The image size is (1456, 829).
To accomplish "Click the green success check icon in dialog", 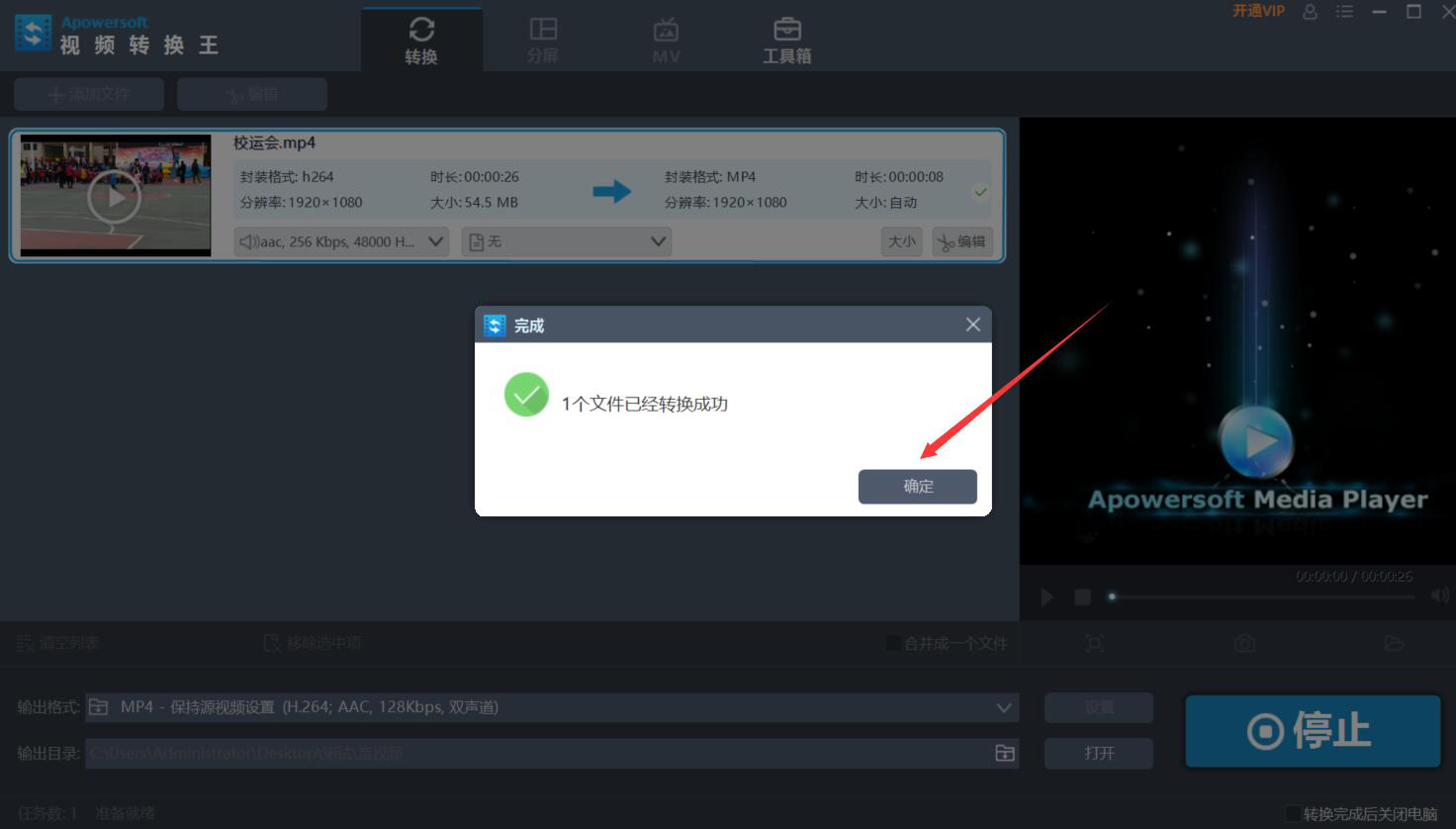I will click(526, 395).
